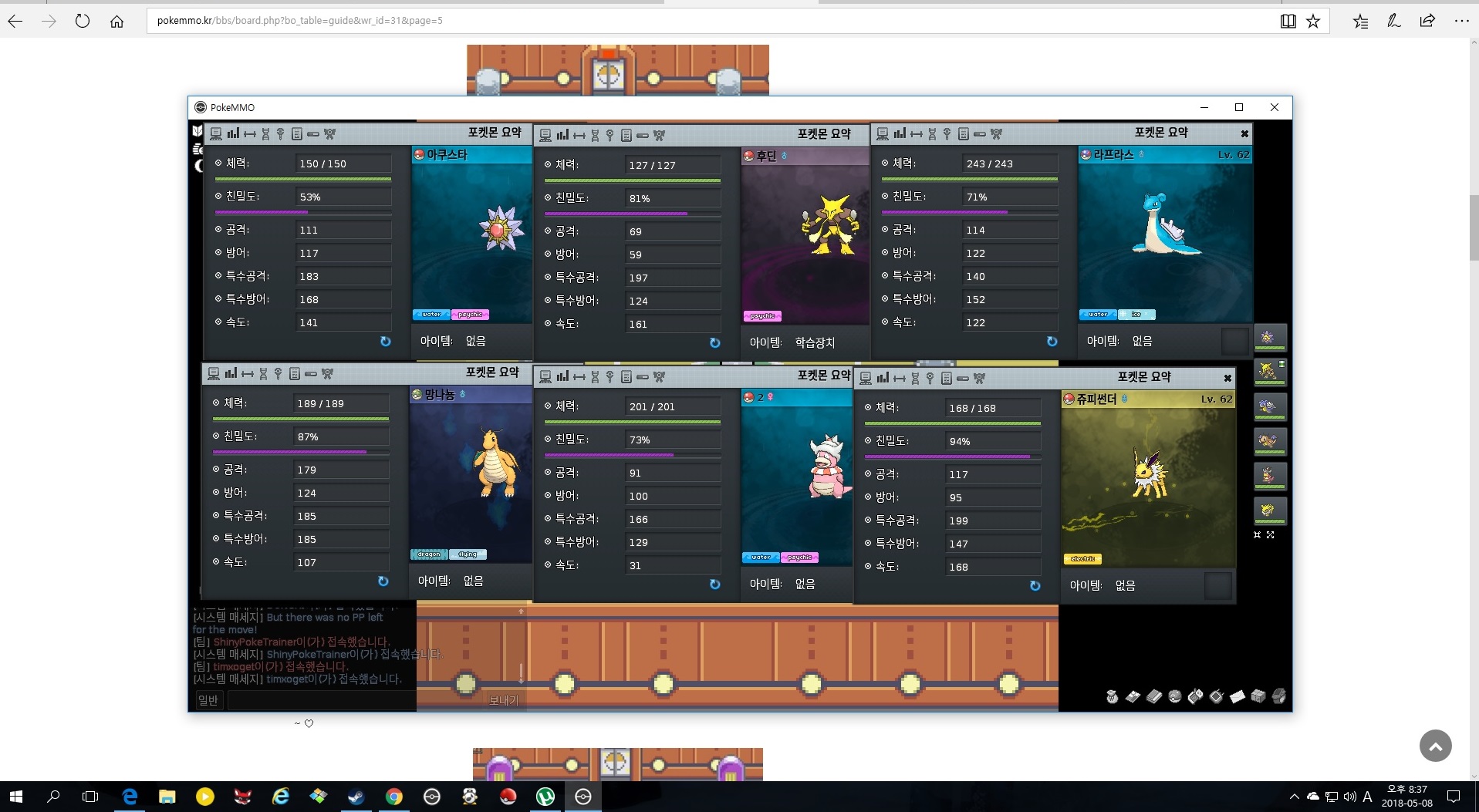Screen dimensions: 1479x812
Task: Go to browser home page
Action: pyautogui.click(x=116, y=22)
